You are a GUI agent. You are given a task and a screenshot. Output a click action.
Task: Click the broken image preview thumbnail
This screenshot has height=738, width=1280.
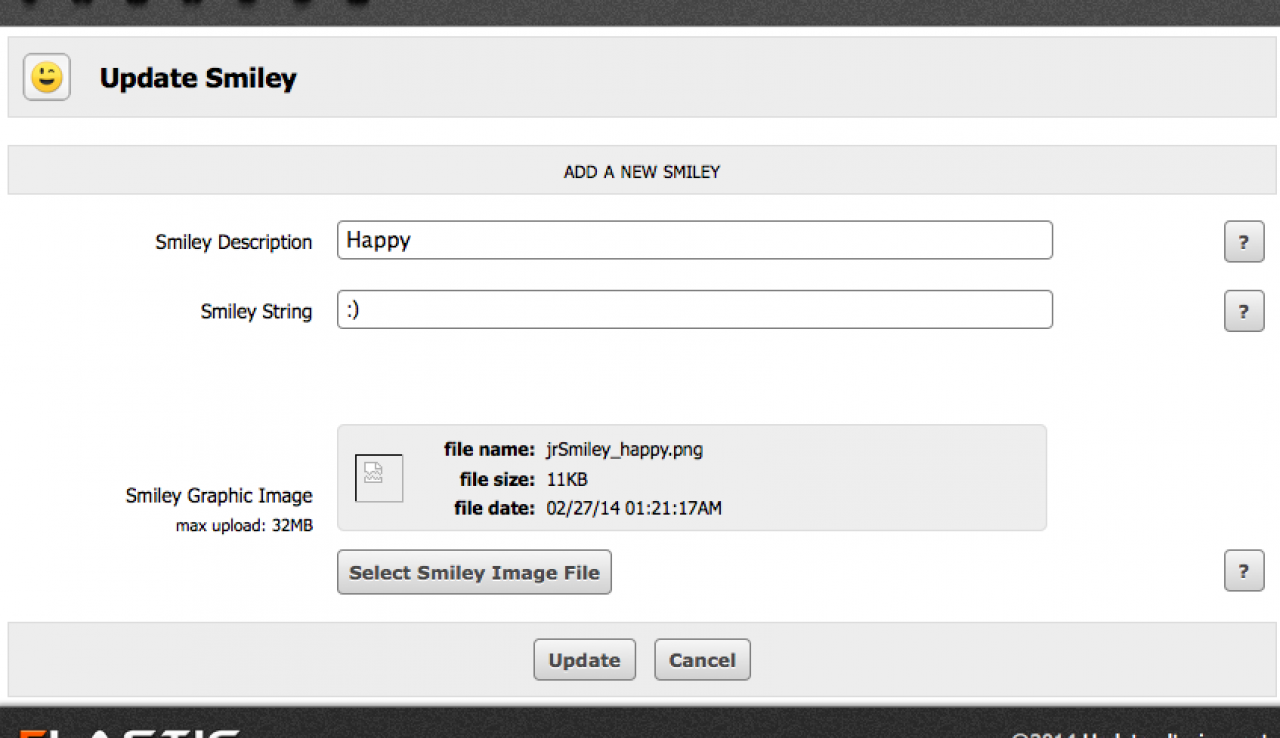tap(379, 478)
